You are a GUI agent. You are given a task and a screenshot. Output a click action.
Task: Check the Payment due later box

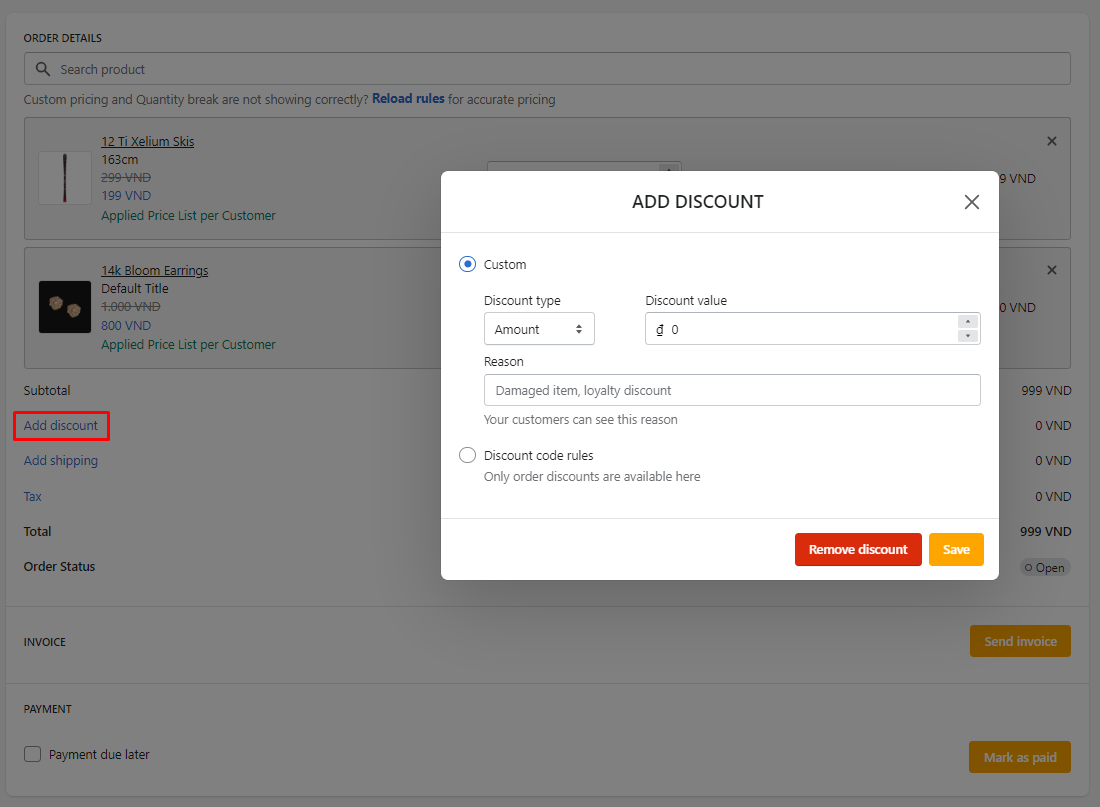[33, 754]
